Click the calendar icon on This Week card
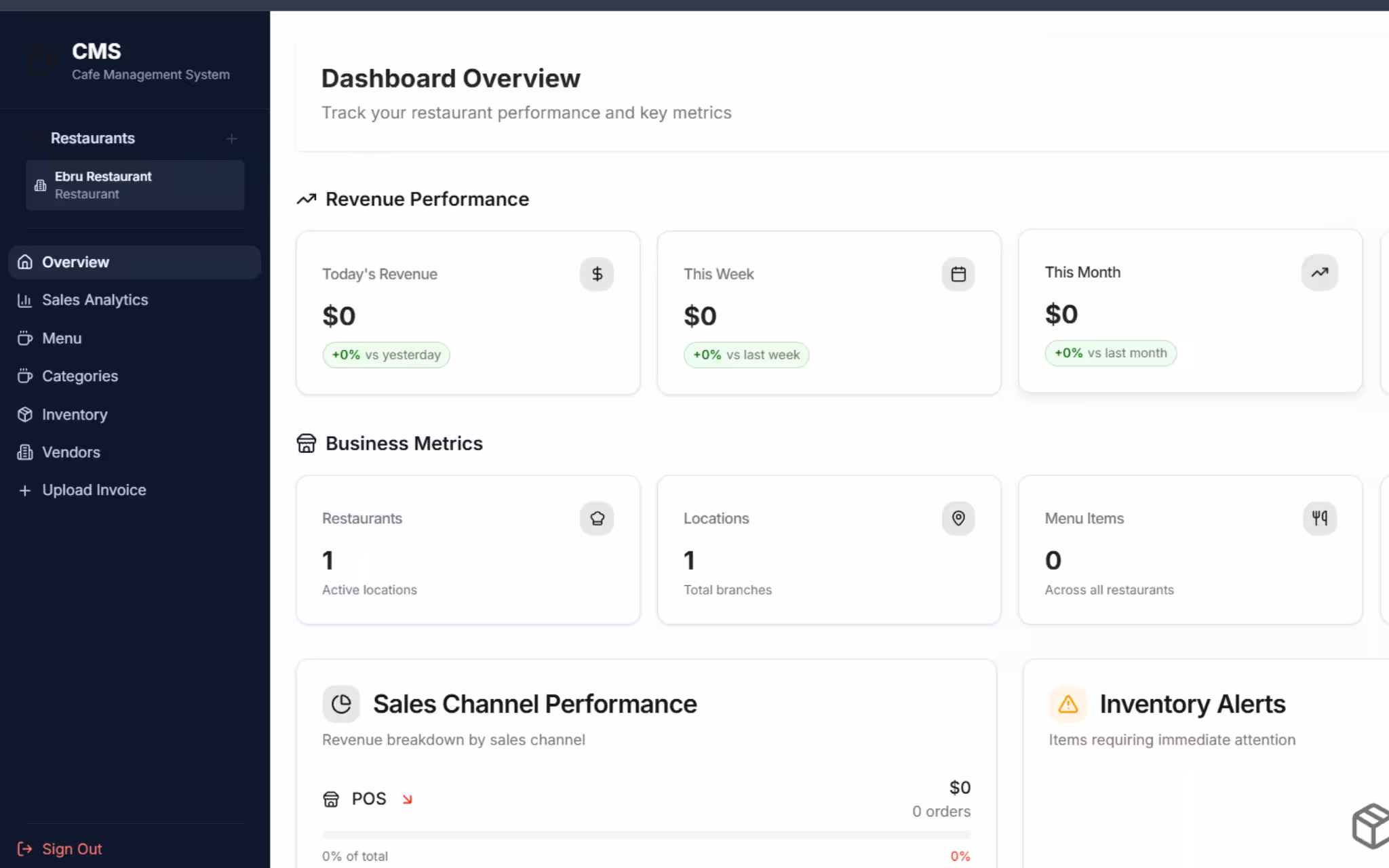Viewport: 1389px width, 868px height. click(x=958, y=274)
